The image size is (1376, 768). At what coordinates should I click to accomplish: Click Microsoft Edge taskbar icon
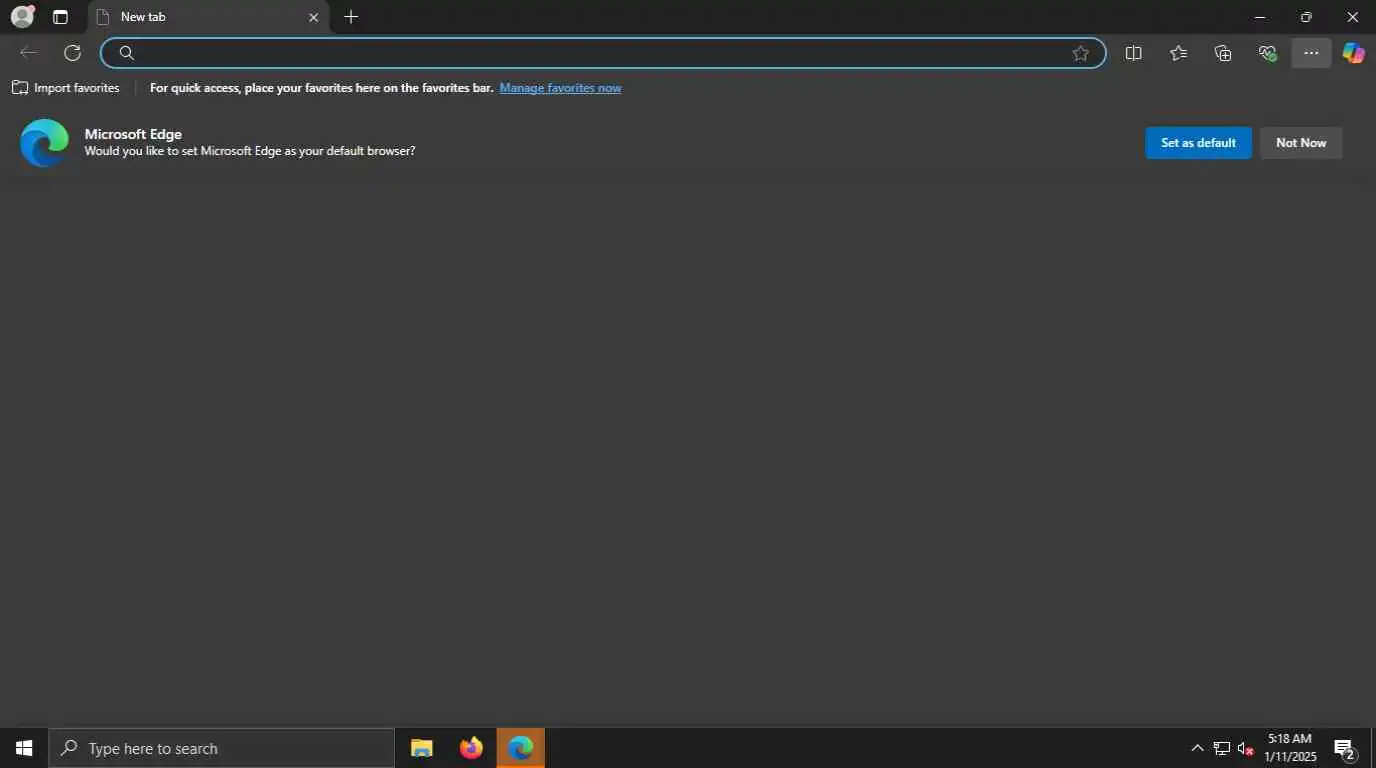[520, 748]
